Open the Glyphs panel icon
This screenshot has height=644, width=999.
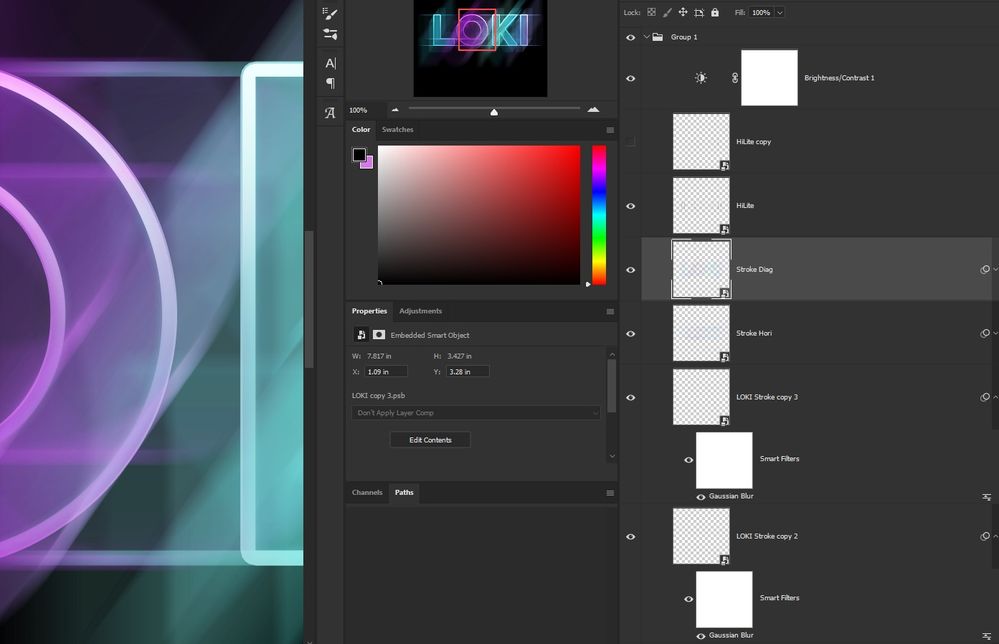tap(330, 113)
